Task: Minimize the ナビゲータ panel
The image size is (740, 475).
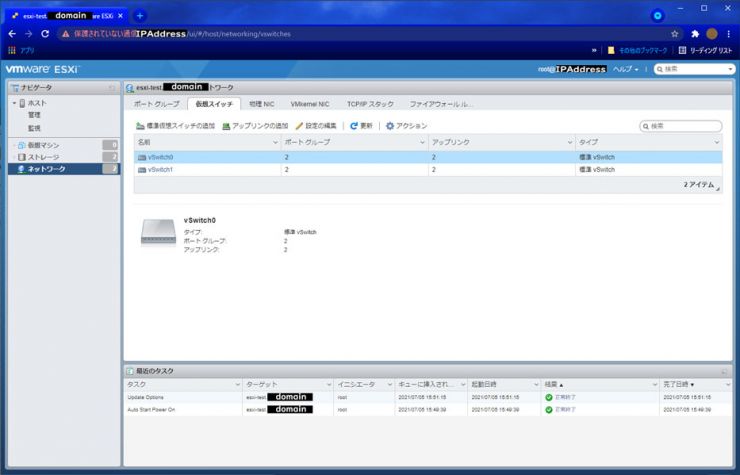Action: (112, 88)
